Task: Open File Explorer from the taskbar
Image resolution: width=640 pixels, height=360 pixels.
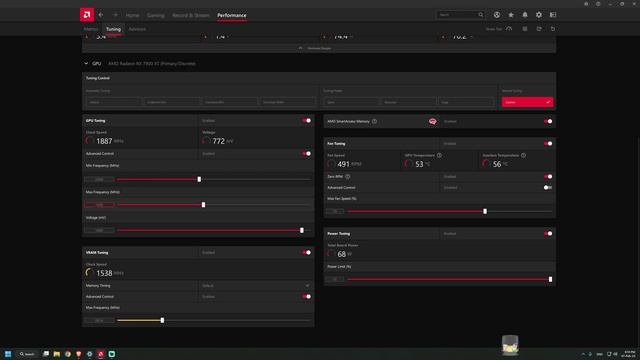Action: point(57,354)
